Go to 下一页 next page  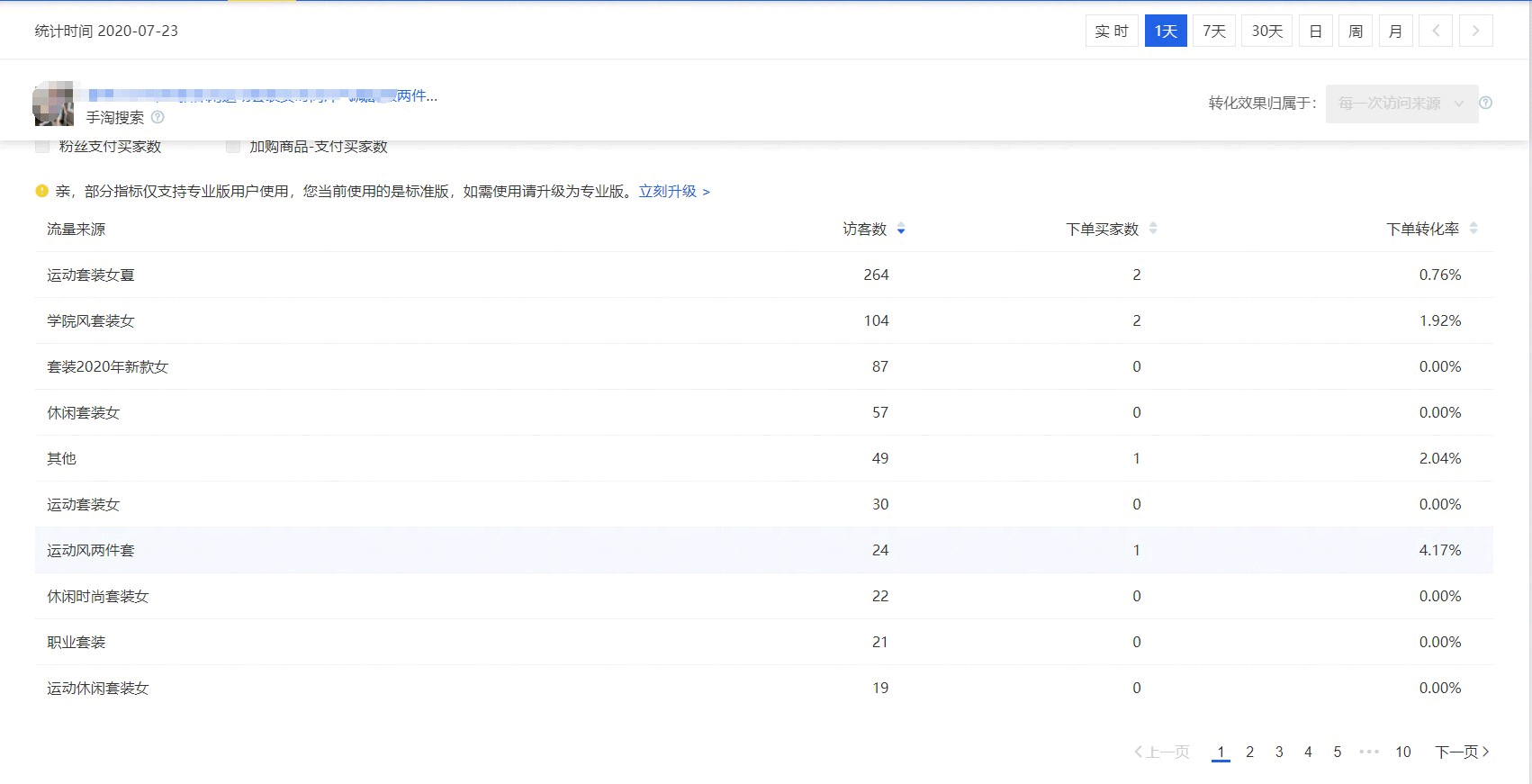1461,752
